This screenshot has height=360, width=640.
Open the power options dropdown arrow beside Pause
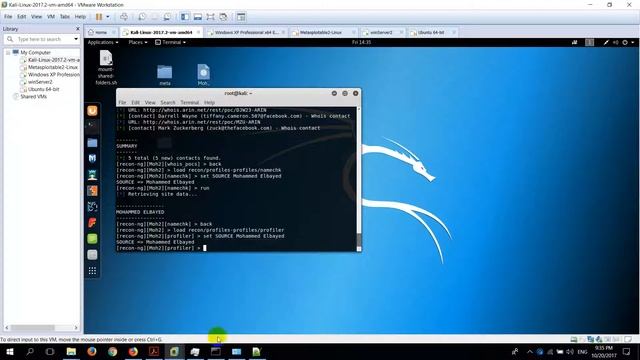pos(108,17)
